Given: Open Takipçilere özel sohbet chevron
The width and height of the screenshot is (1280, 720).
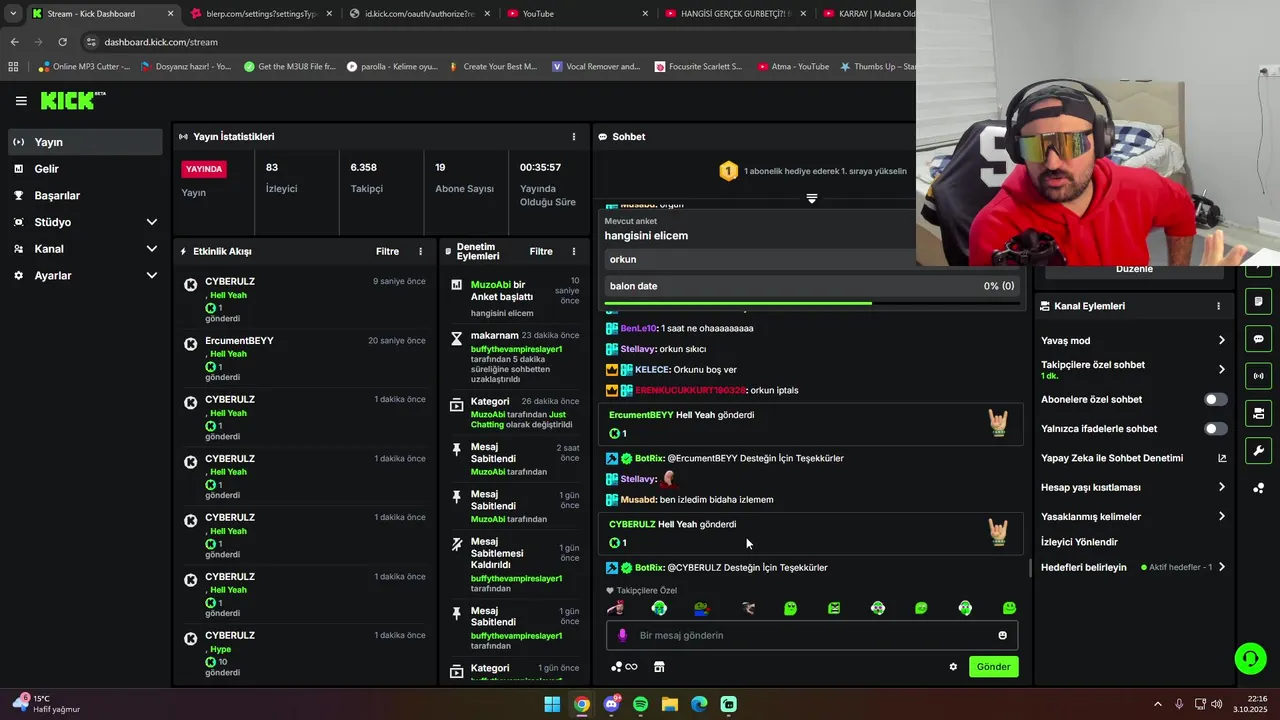Looking at the screenshot, I should click(1221, 370).
